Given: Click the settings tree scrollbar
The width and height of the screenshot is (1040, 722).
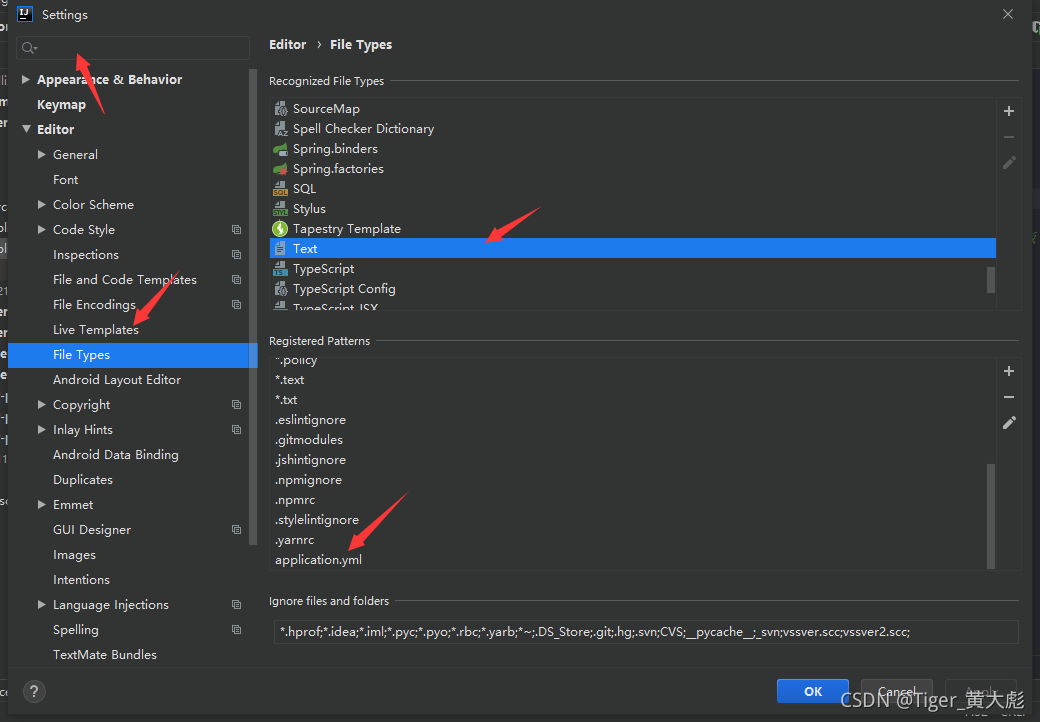Looking at the screenshot, I should (x=253, y=306).
